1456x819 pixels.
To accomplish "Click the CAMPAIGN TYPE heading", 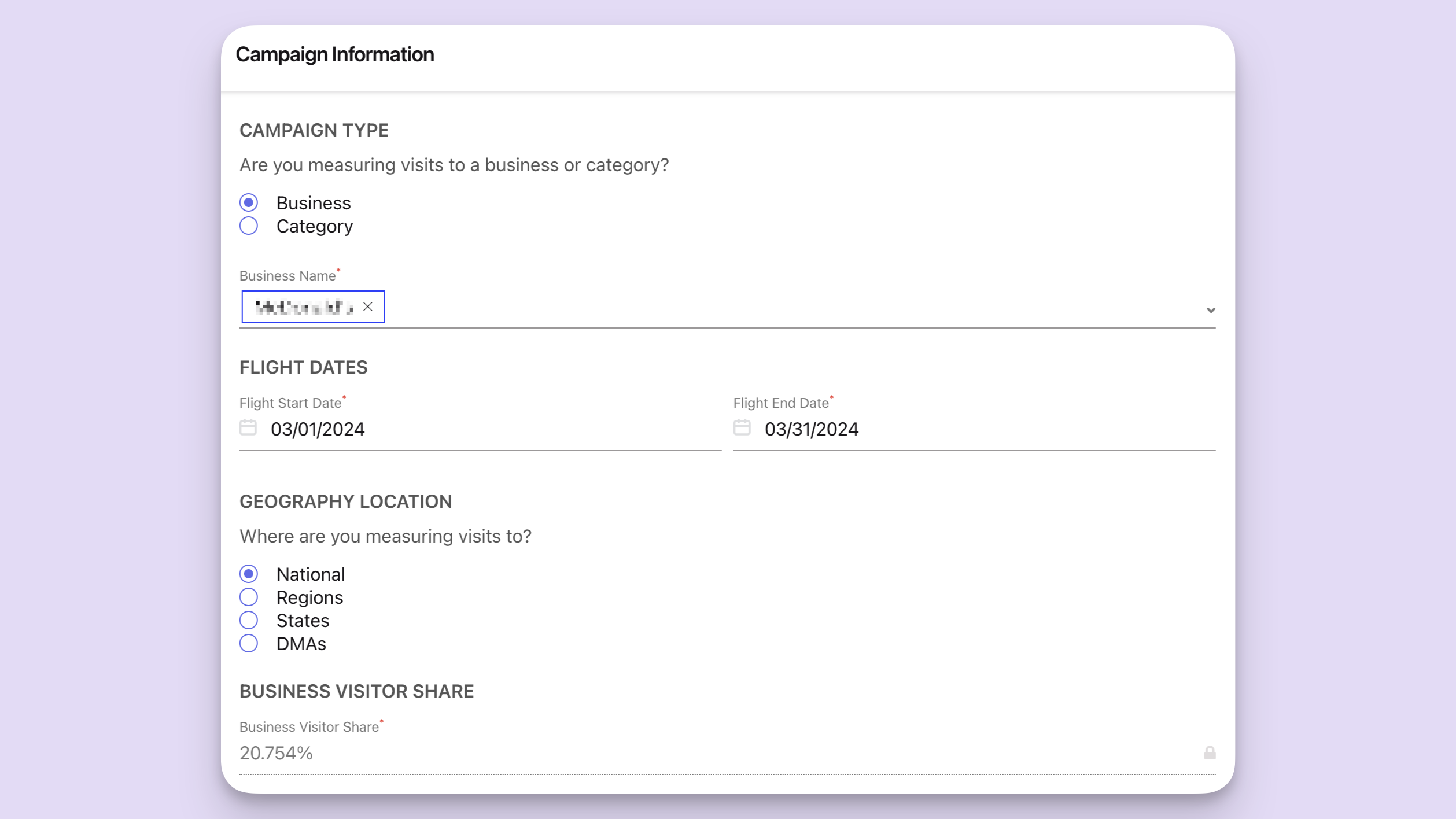I will pyautogui.click(x=314, y=130).
